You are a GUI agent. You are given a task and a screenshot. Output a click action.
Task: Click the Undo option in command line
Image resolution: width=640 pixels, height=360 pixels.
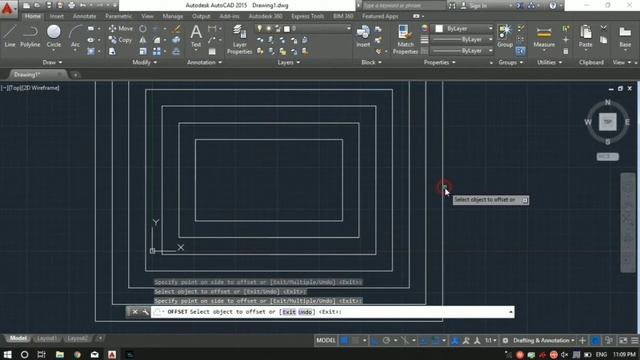(x=305, y=312)
